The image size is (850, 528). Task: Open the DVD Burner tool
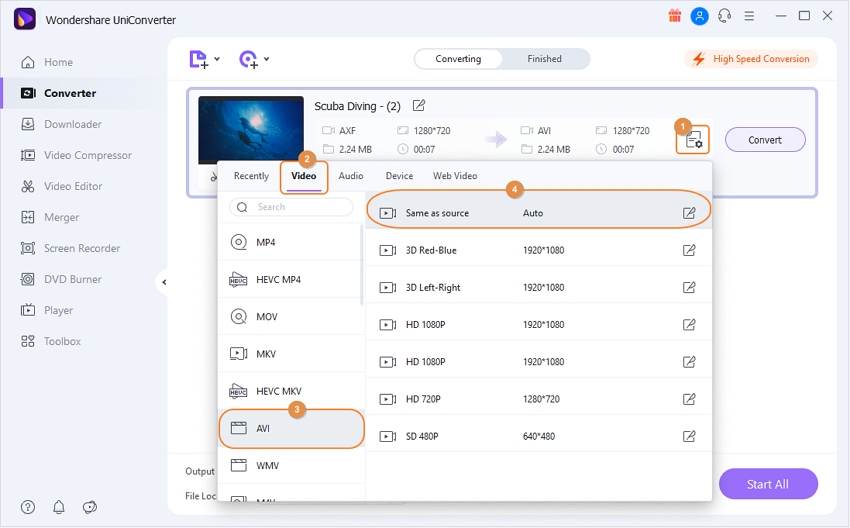point(61,279)
